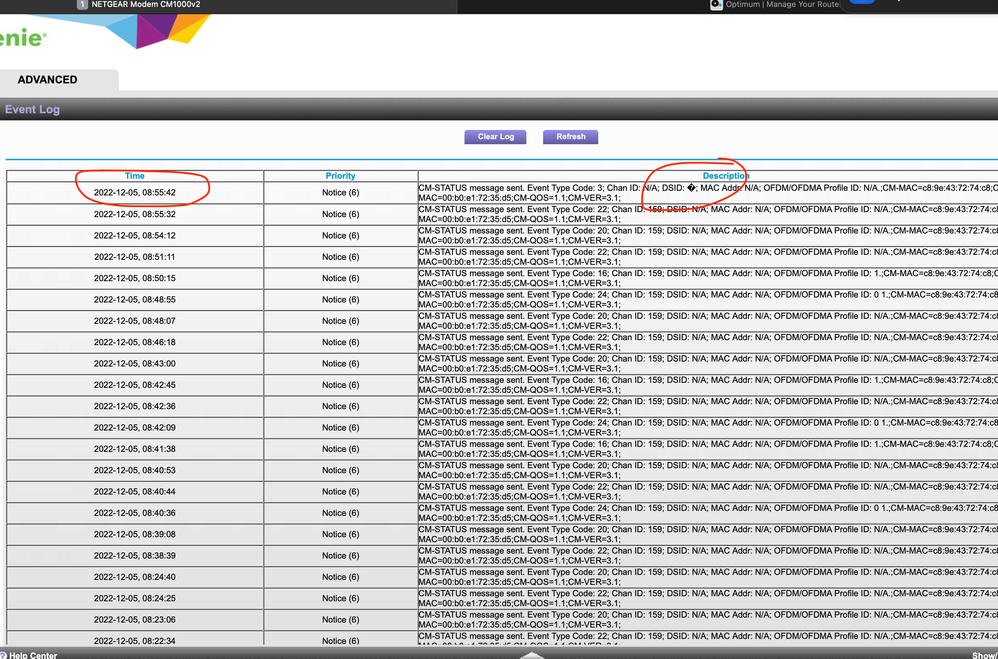This screenshot has height=659, width=998.
Task: Click the downward arrow at page bottom center
Action: 530,655
